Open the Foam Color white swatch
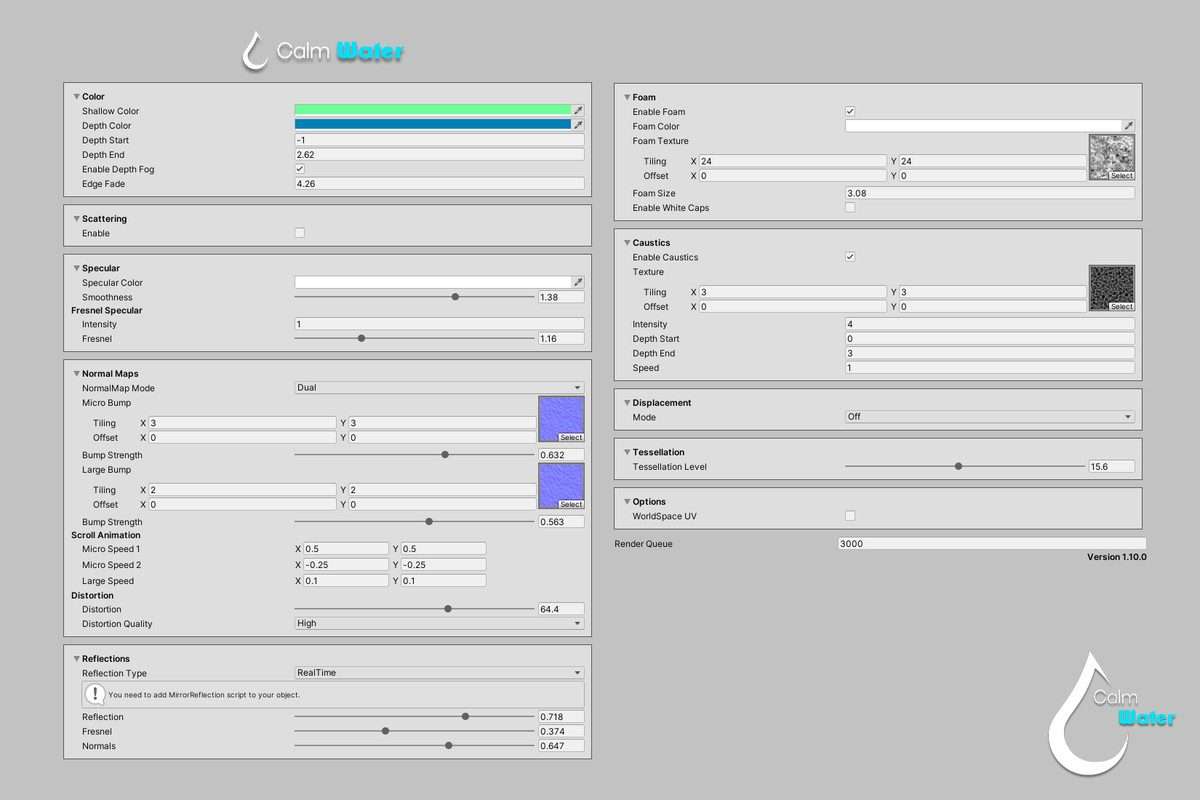Screen dimensions: 1200x800 coord(984,126)
